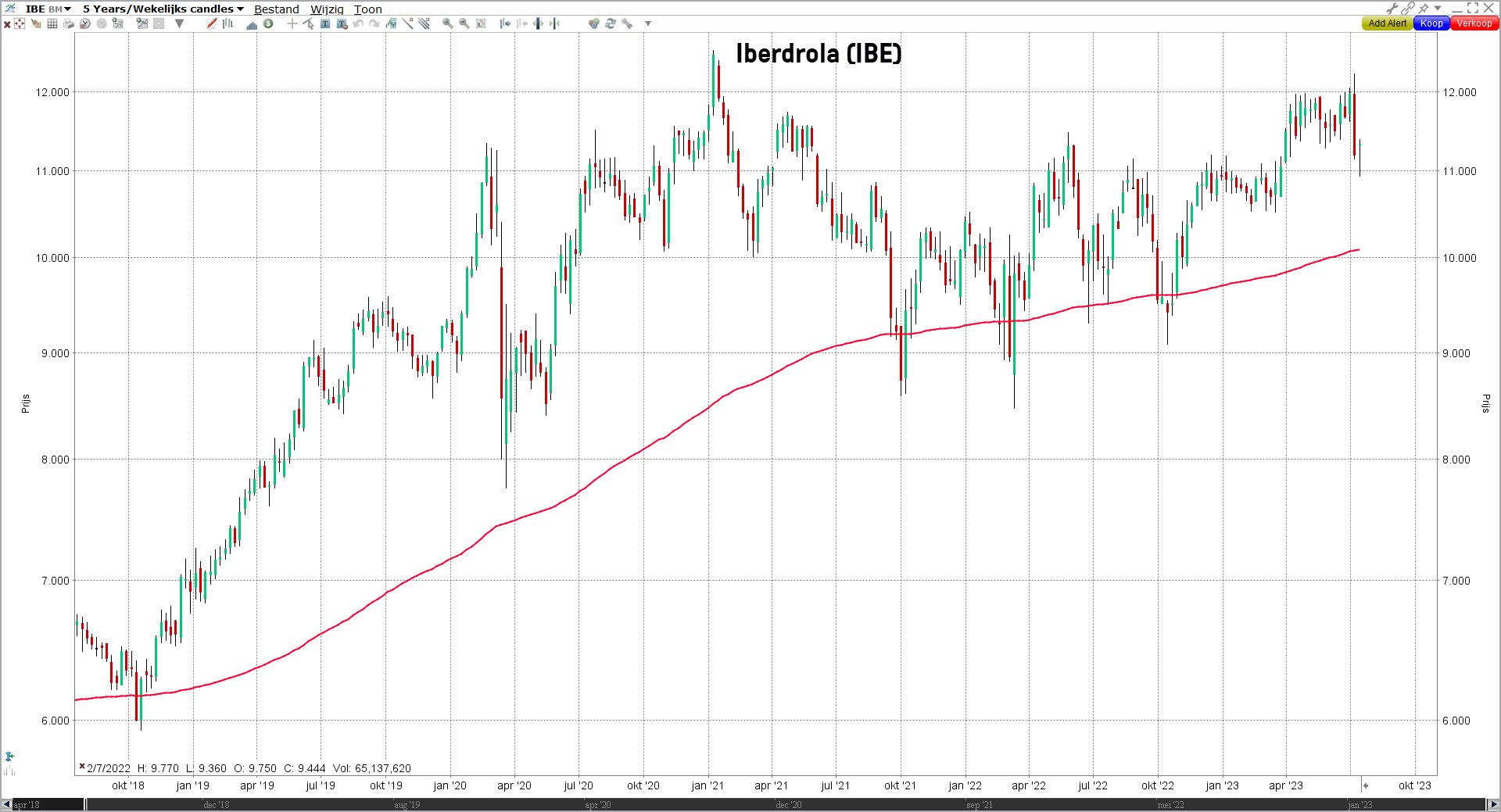Click the small marker icon on time axis right end
Image resolution: width=1501 pixels, height=812 pixels.
click(x=1365, y=785)
